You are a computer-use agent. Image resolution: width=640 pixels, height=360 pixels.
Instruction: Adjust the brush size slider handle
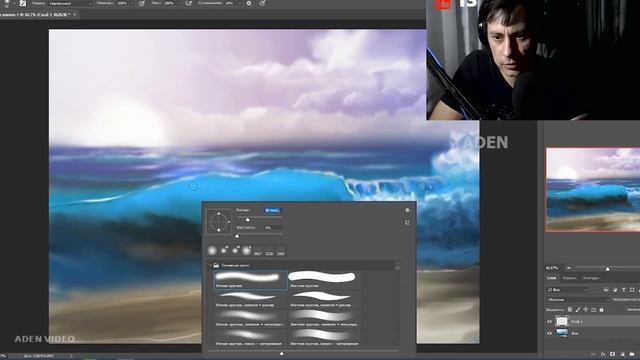pyautogui.click(x=247, y=220)
